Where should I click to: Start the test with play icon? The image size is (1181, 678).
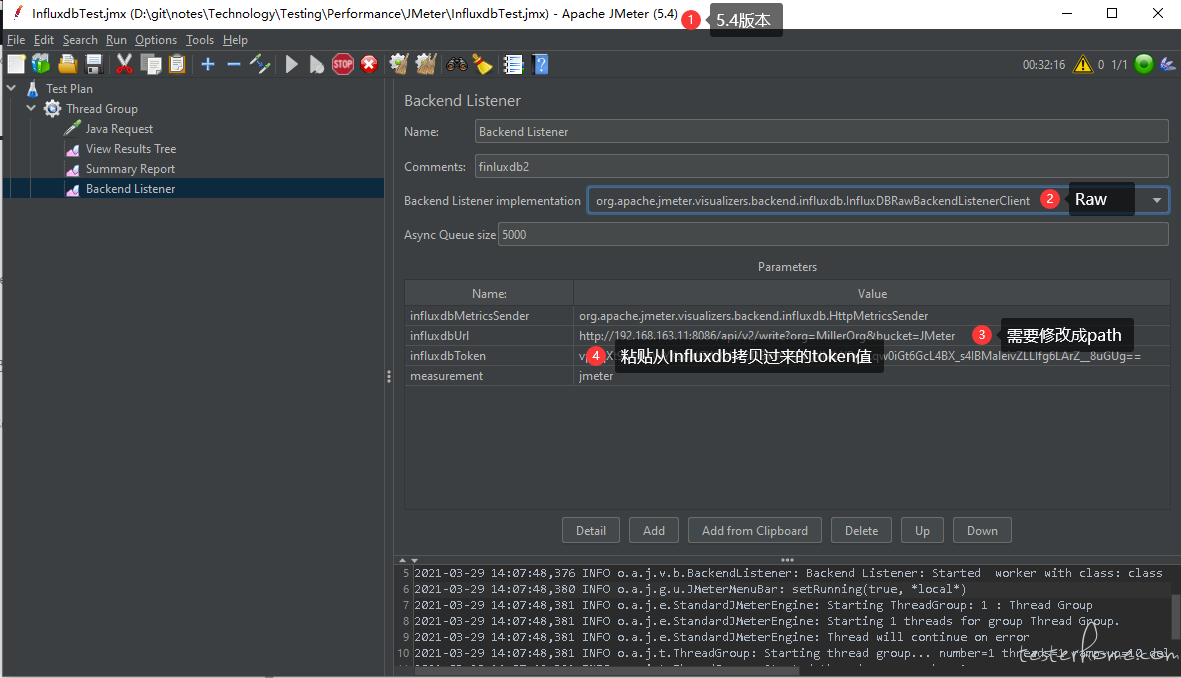(x=291, y=65)
